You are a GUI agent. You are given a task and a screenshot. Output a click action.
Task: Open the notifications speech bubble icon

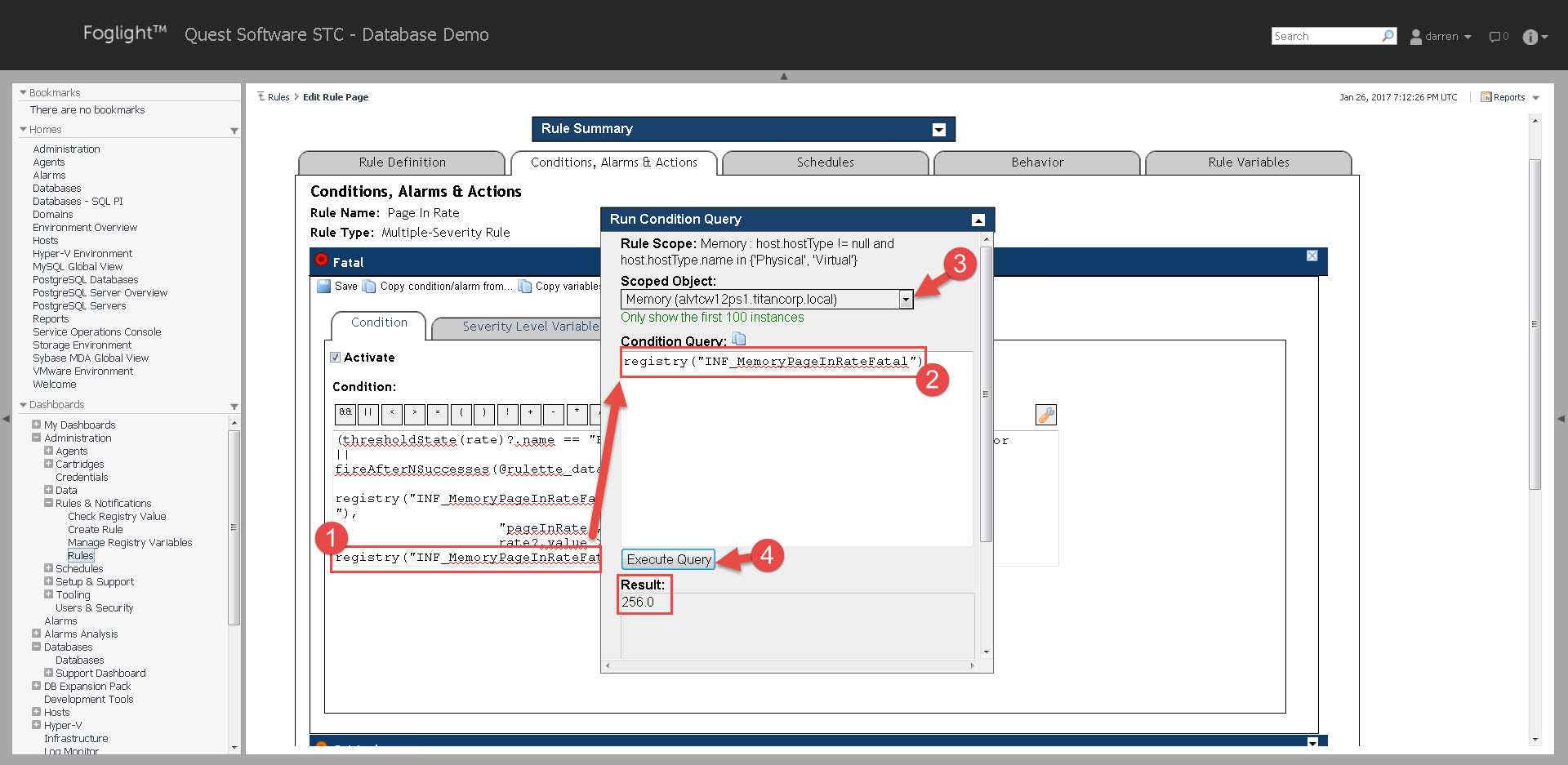click(x=1495, y=37)
